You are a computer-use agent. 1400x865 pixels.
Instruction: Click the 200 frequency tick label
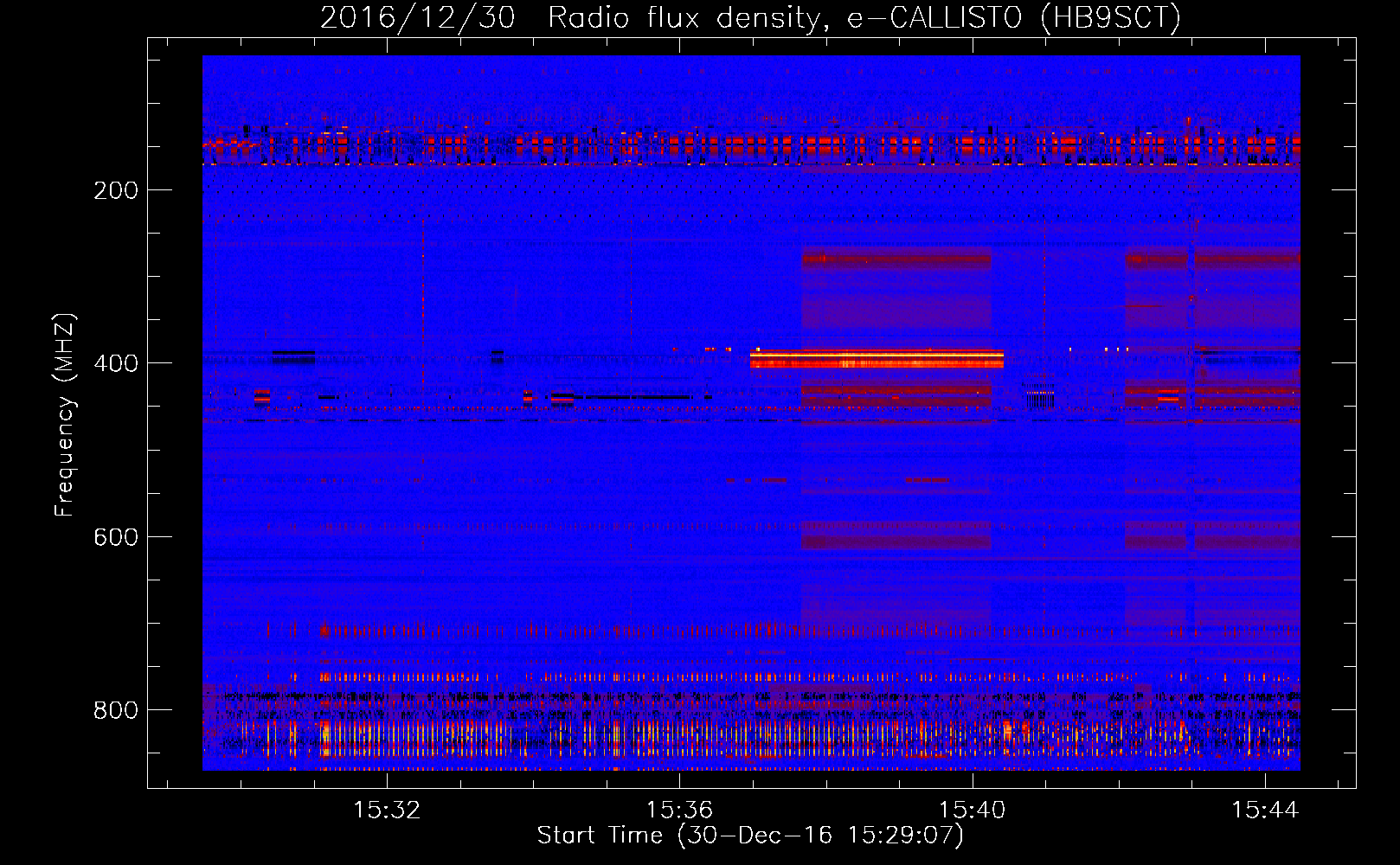pos(116,190)
